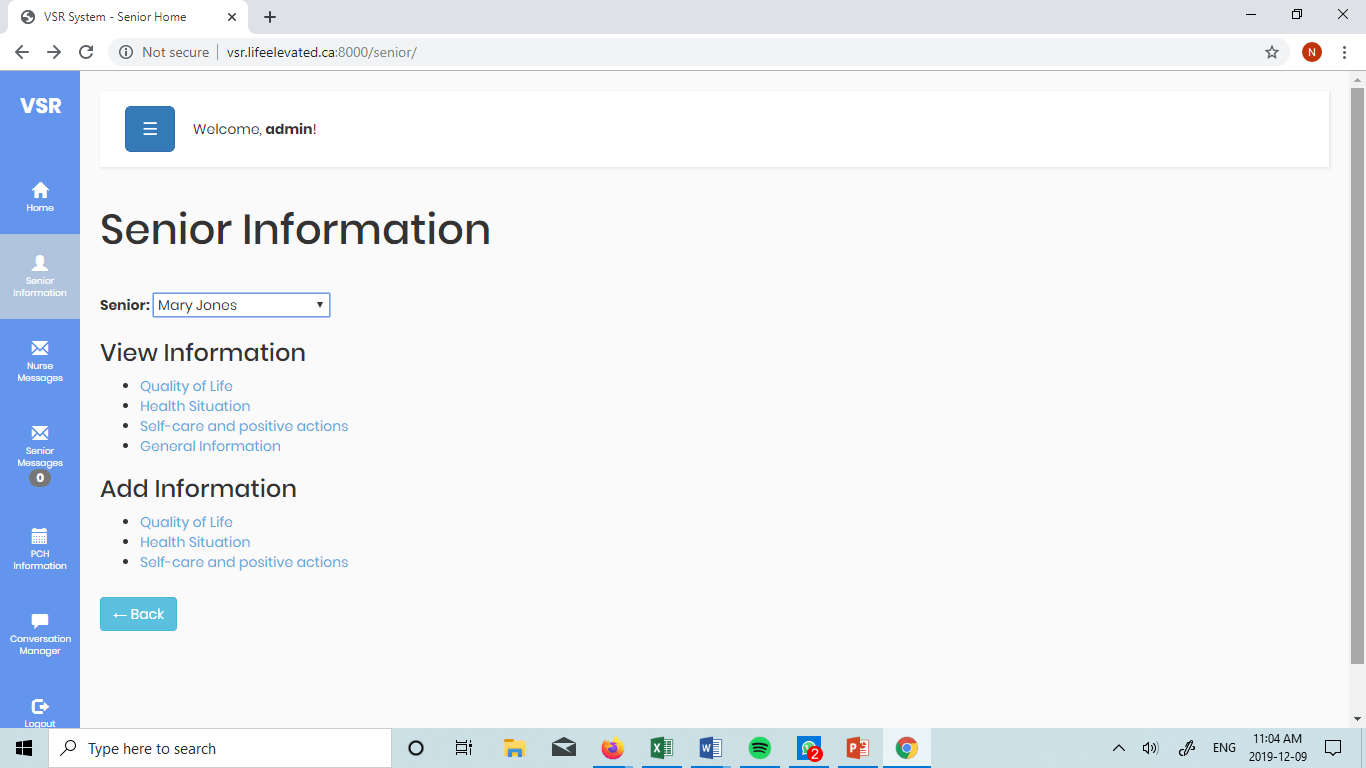Bookmark page with star icon

[x=1272, y=52]
